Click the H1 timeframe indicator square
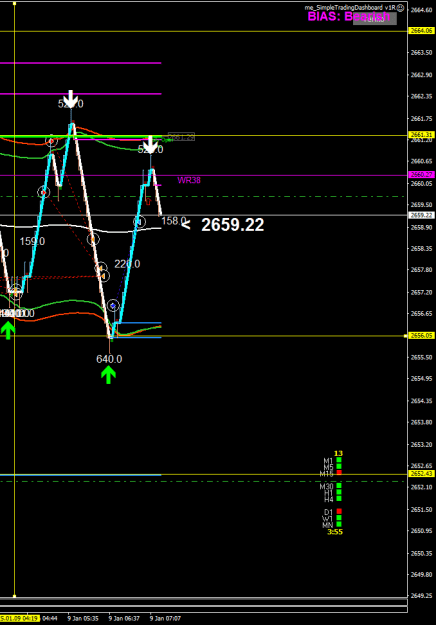The image size is (436, 625). 339,492
